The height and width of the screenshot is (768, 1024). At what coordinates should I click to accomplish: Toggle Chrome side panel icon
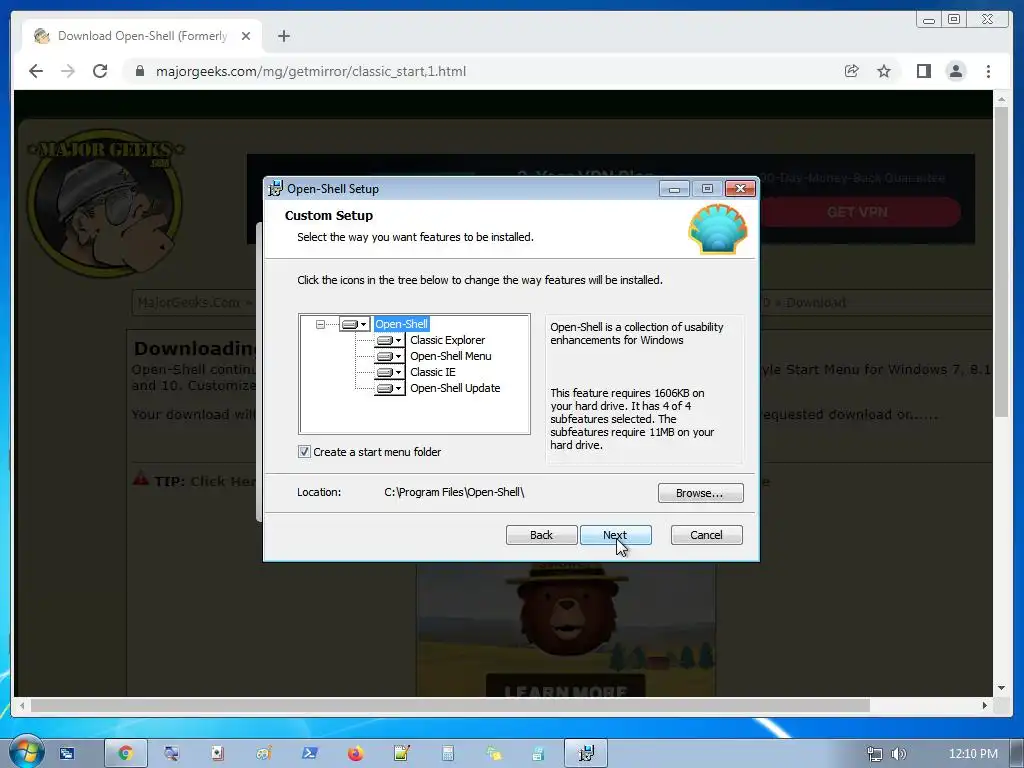click(x=923, y=71)
